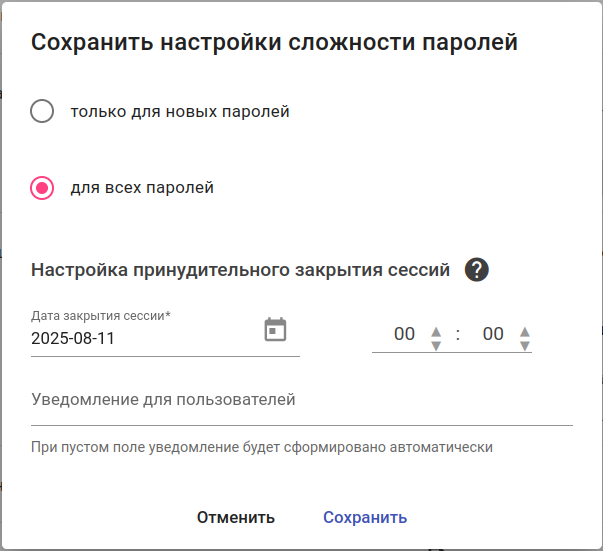Decrease hours with the down arrow
Image resolution: width=603 pixels, height=551 pixels.
[435, 345]
